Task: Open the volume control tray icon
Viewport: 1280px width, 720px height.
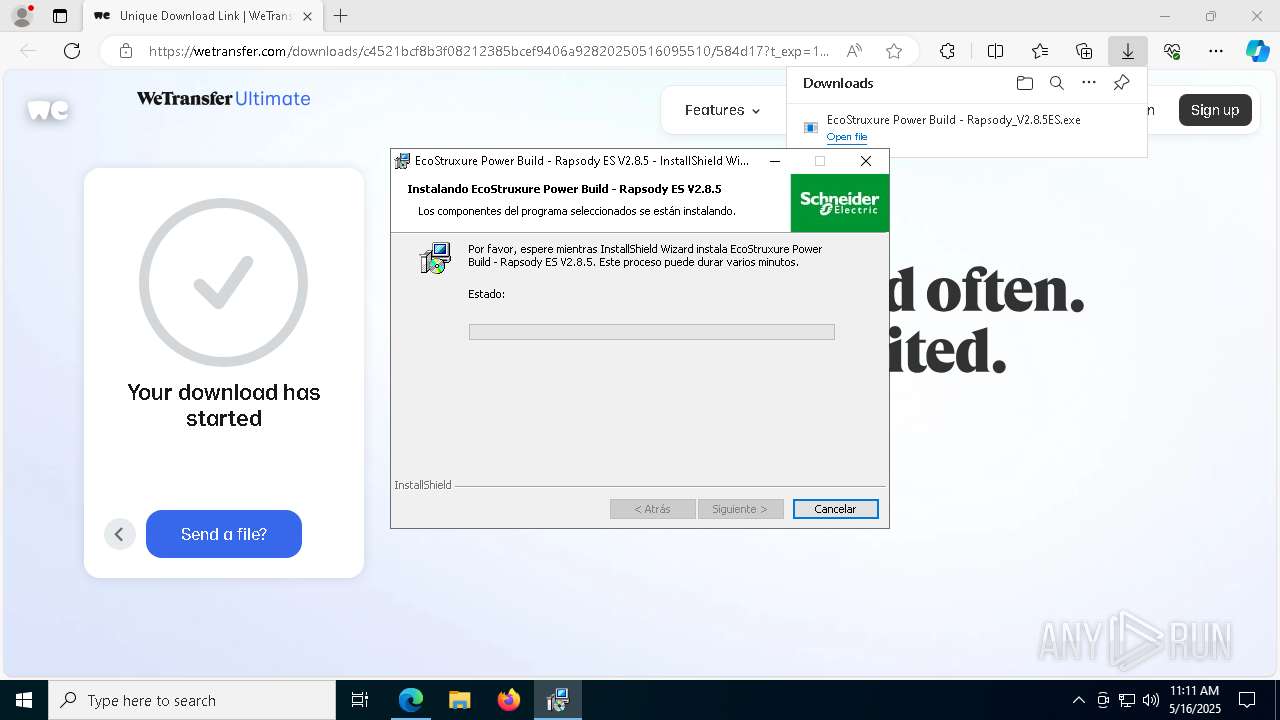Action: click(1150, 700)
